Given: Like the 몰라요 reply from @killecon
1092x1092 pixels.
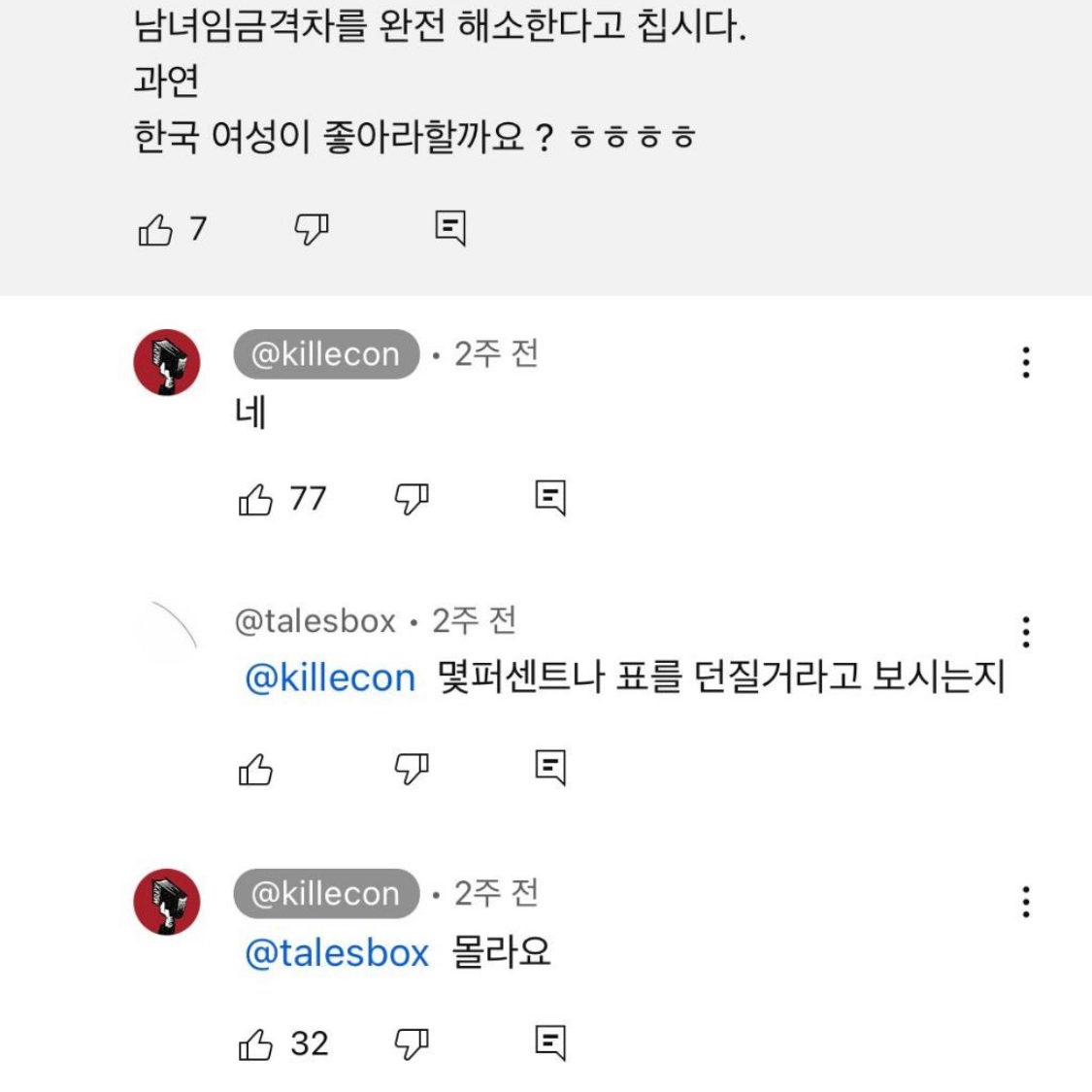Looking at the screenshot, I should pos(257,1043).
